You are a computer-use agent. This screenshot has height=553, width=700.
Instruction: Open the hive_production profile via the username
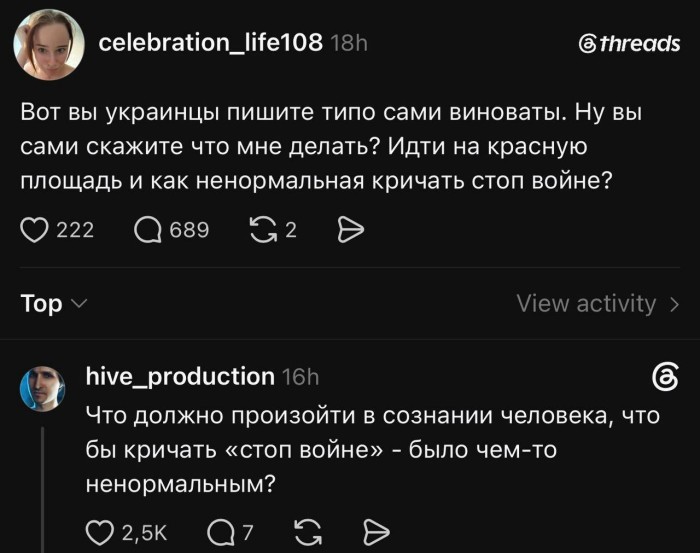pyautogui.click(x=180, y=376)
